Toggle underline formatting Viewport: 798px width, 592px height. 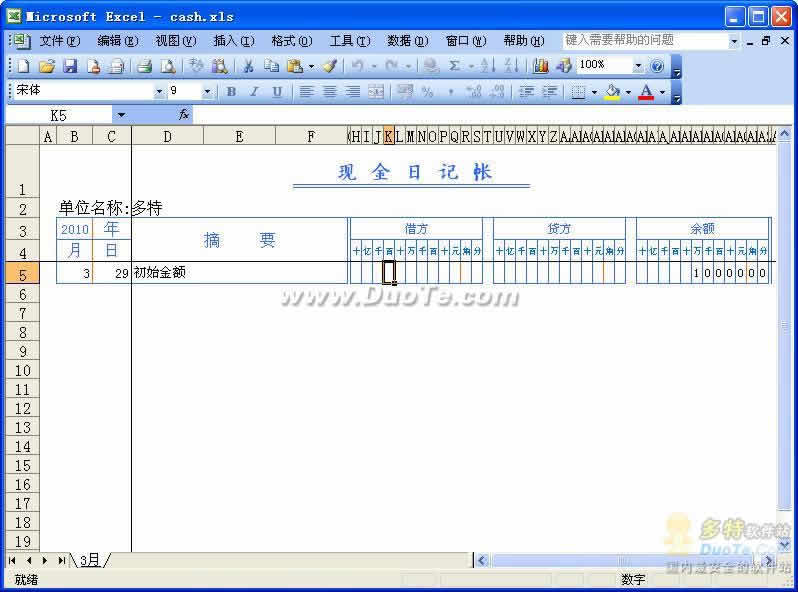pos(277,92)
